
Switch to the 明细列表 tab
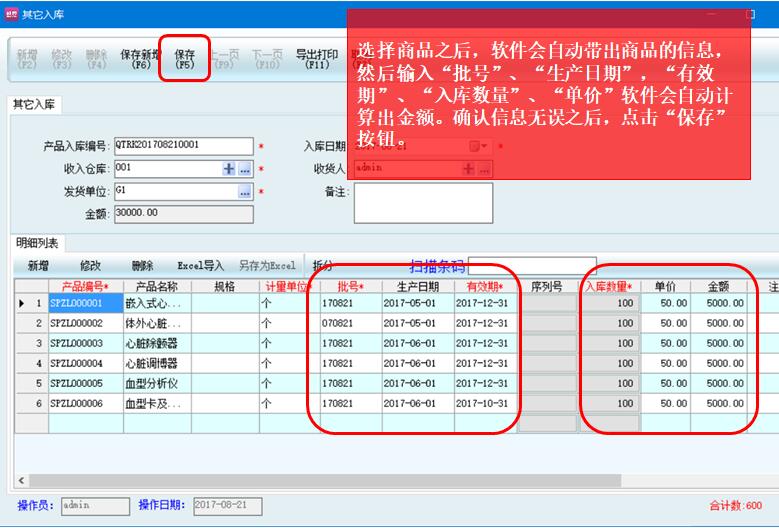[36, 243]
